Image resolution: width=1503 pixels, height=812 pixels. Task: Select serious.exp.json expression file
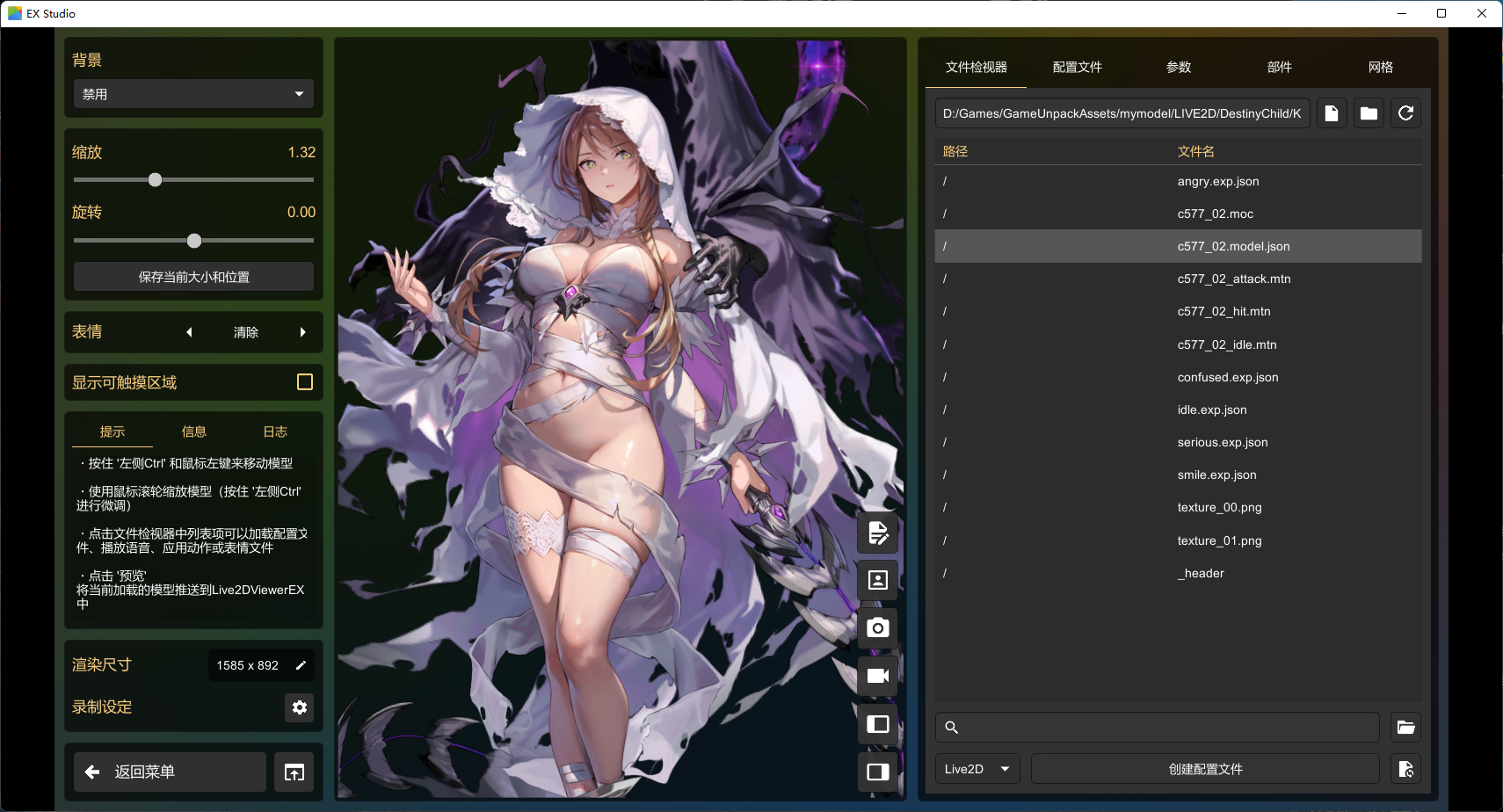pyautogui.click(x=1178, y=442)
